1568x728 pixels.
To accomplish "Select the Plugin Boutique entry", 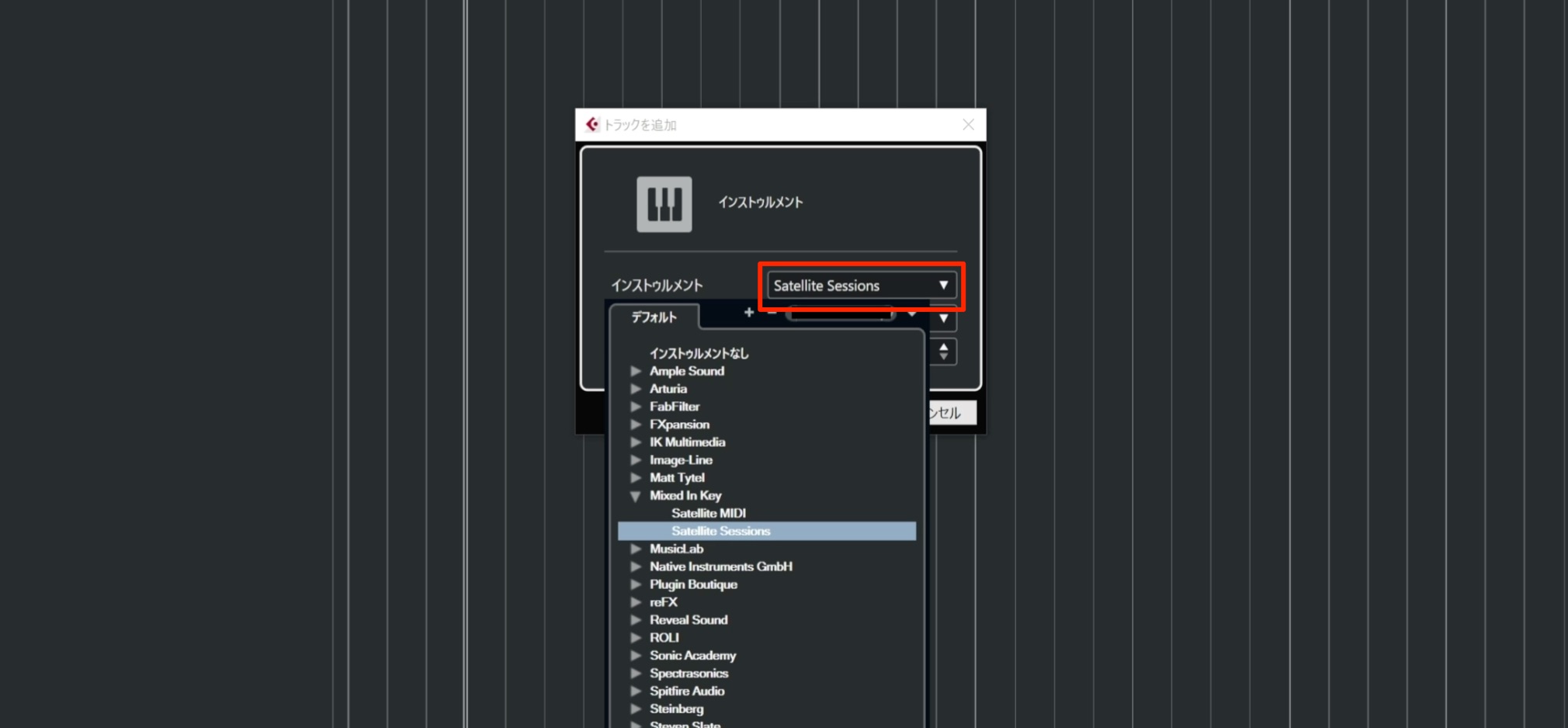I will [693, 584].
